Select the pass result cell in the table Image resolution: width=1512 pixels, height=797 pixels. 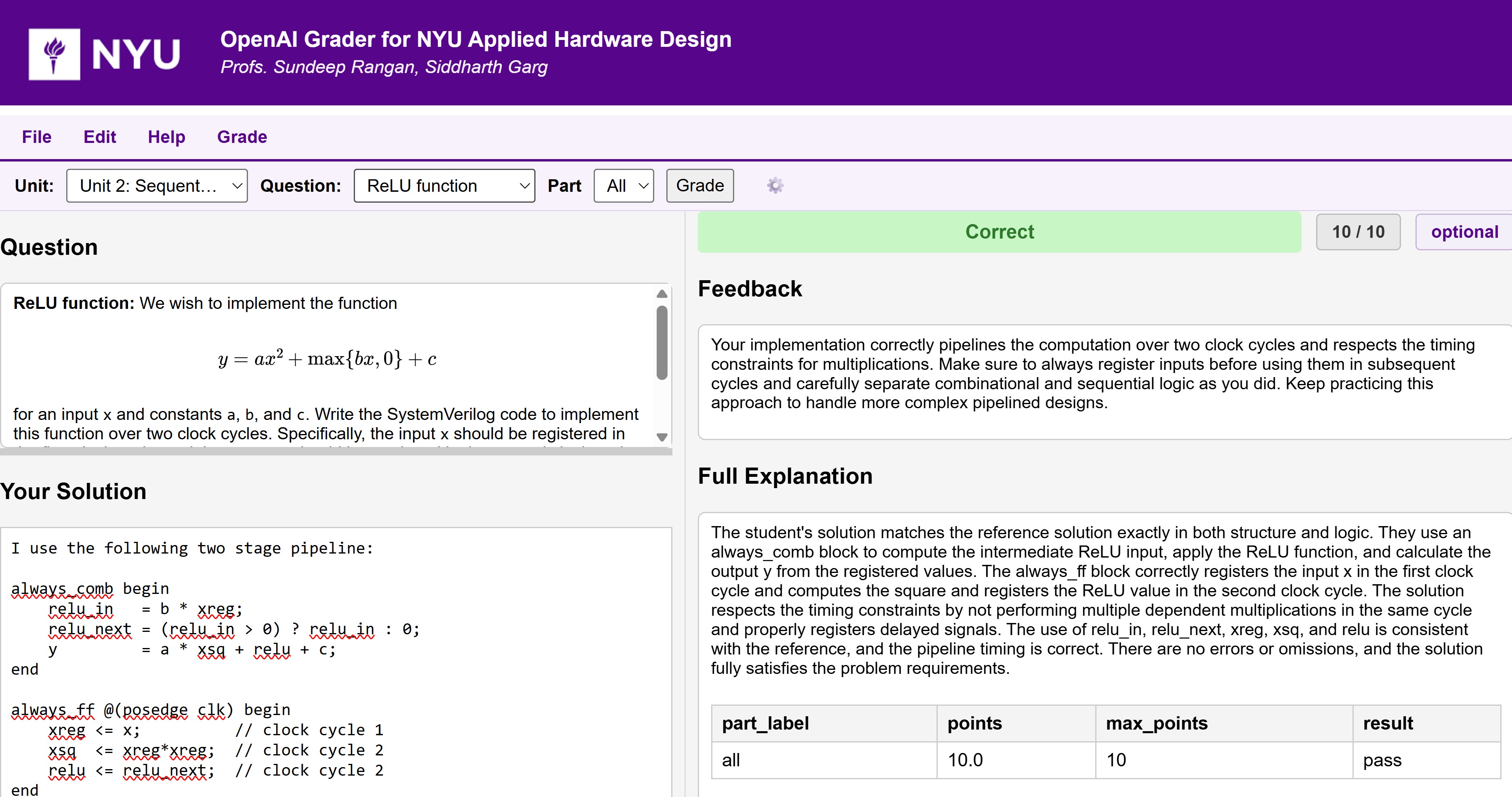coord(1382,760)
